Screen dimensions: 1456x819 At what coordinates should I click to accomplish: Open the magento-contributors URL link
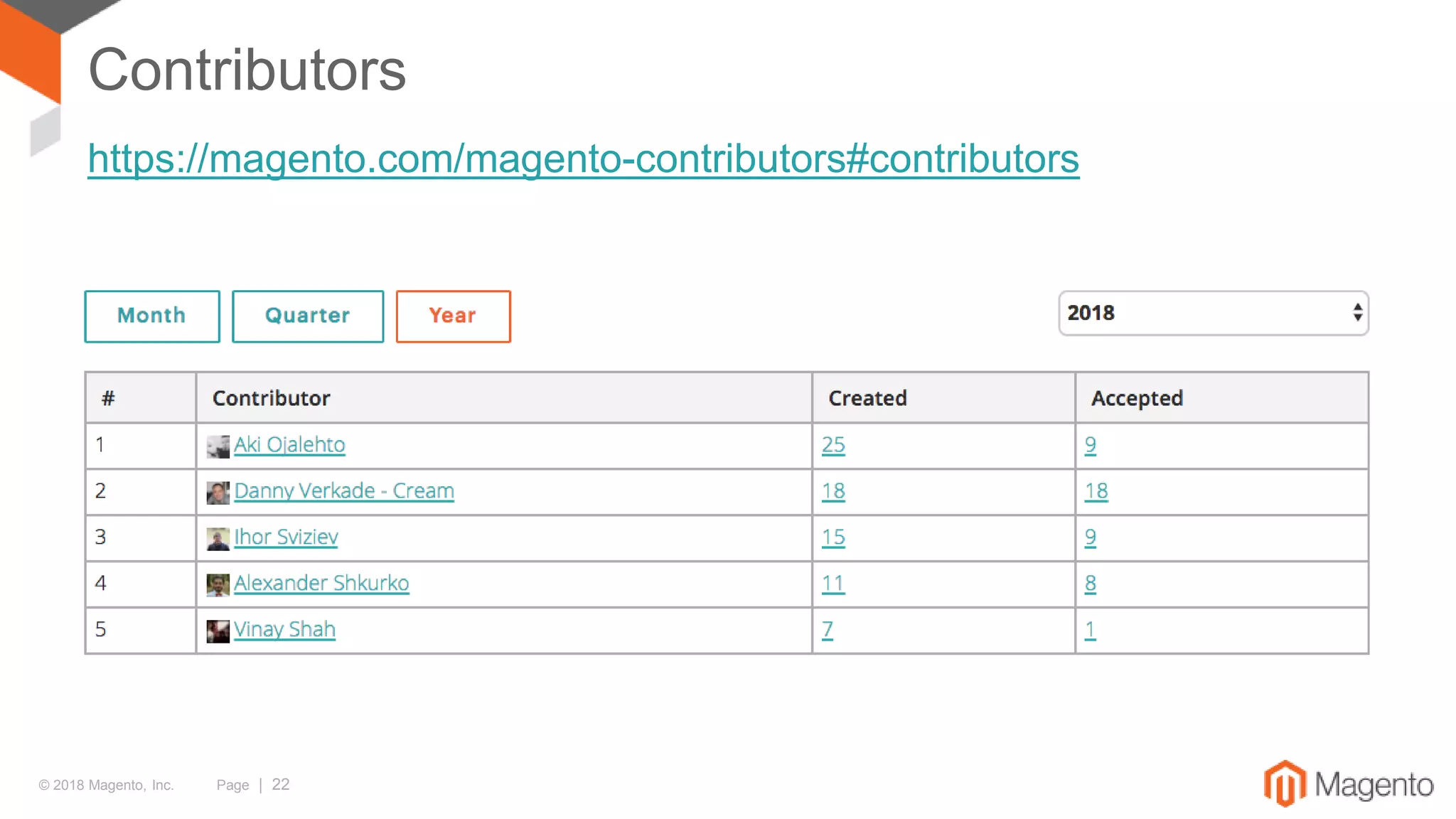tap(583, 159)
